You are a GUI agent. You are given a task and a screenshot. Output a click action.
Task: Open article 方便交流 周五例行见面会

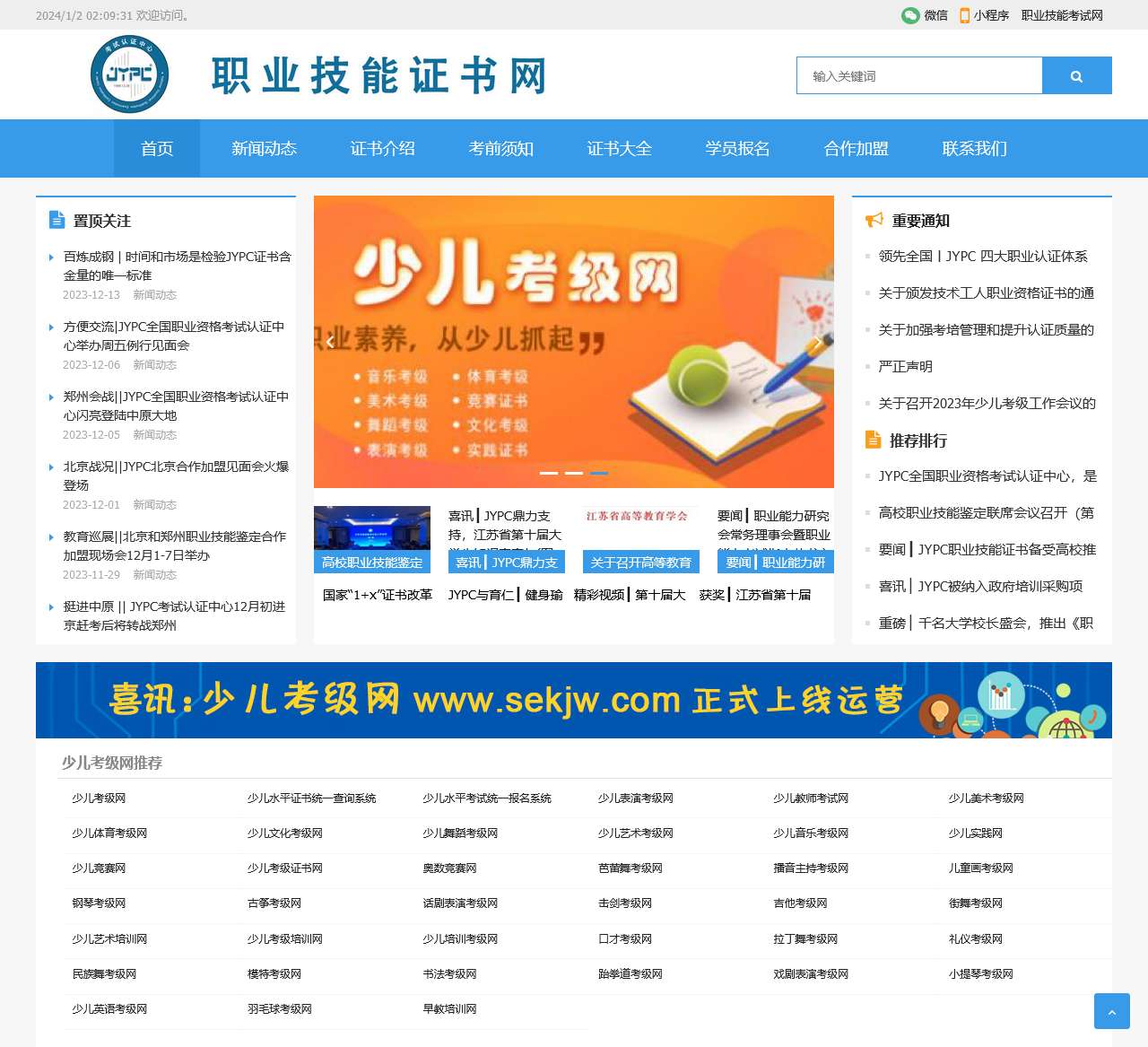tap(174, 336)
